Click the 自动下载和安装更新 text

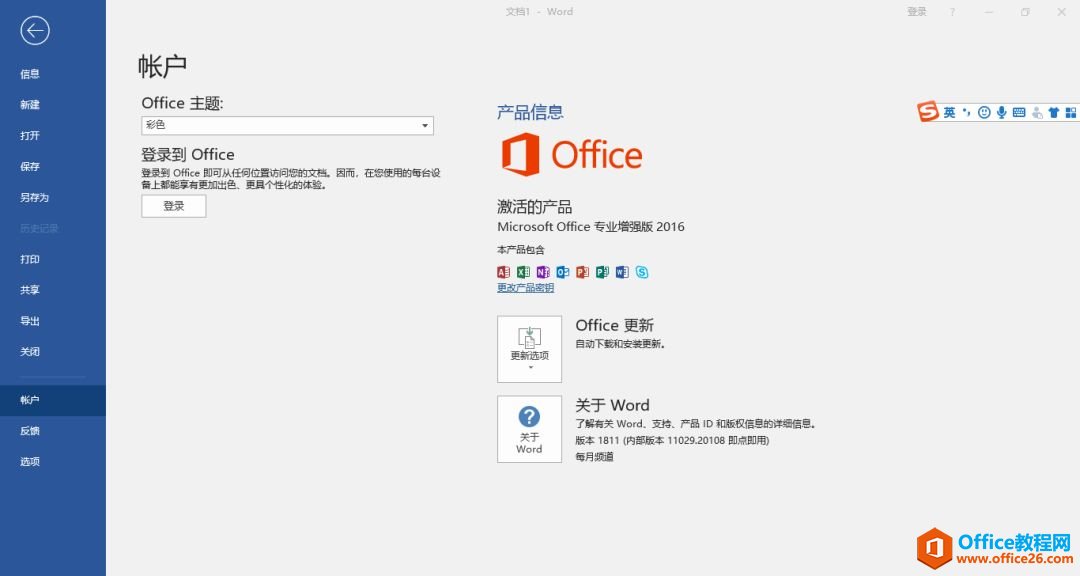coord(620,344)
